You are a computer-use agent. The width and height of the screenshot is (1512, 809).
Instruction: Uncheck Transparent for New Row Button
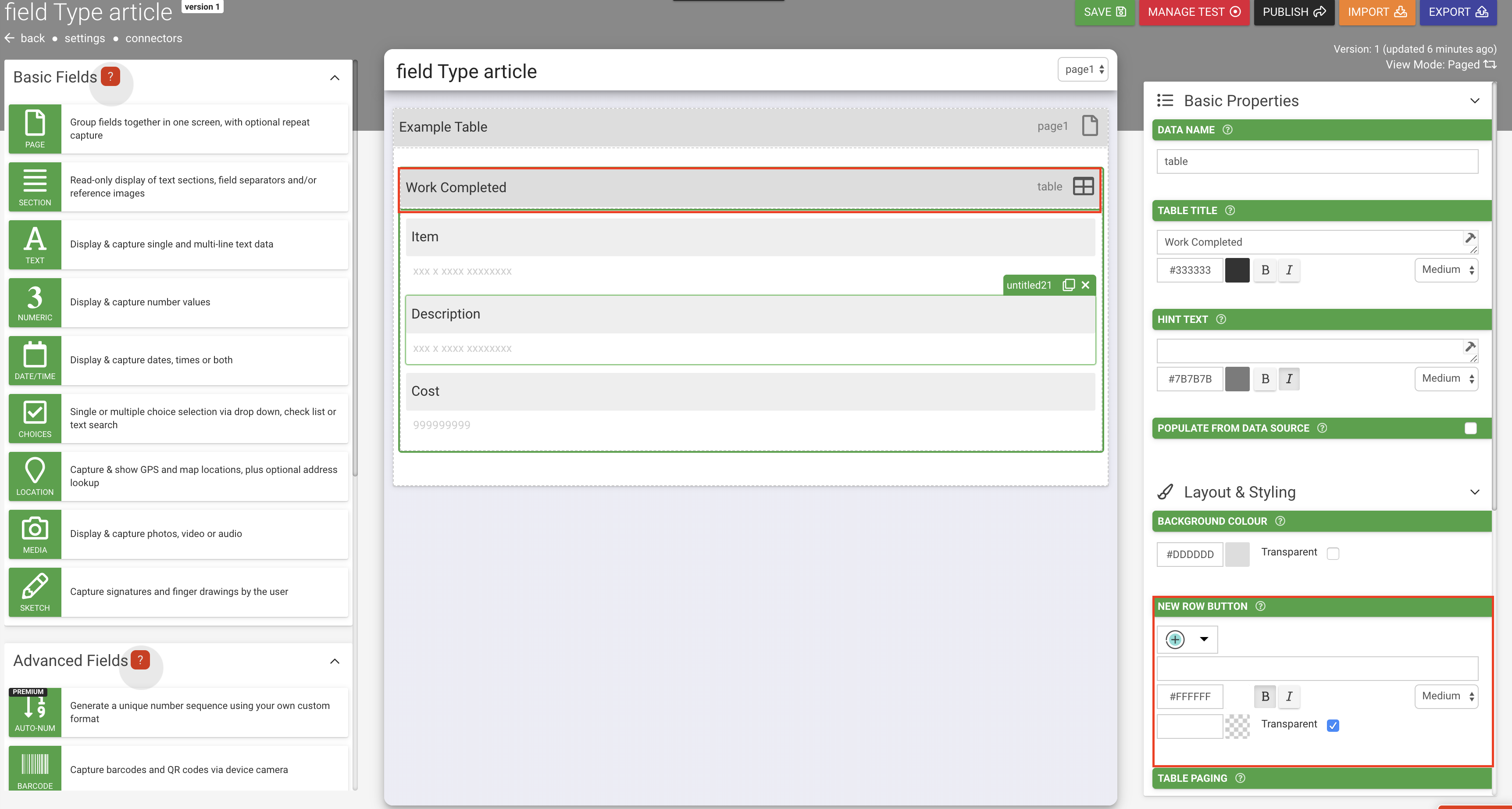pyautogui.click(x=1332, y=725)
